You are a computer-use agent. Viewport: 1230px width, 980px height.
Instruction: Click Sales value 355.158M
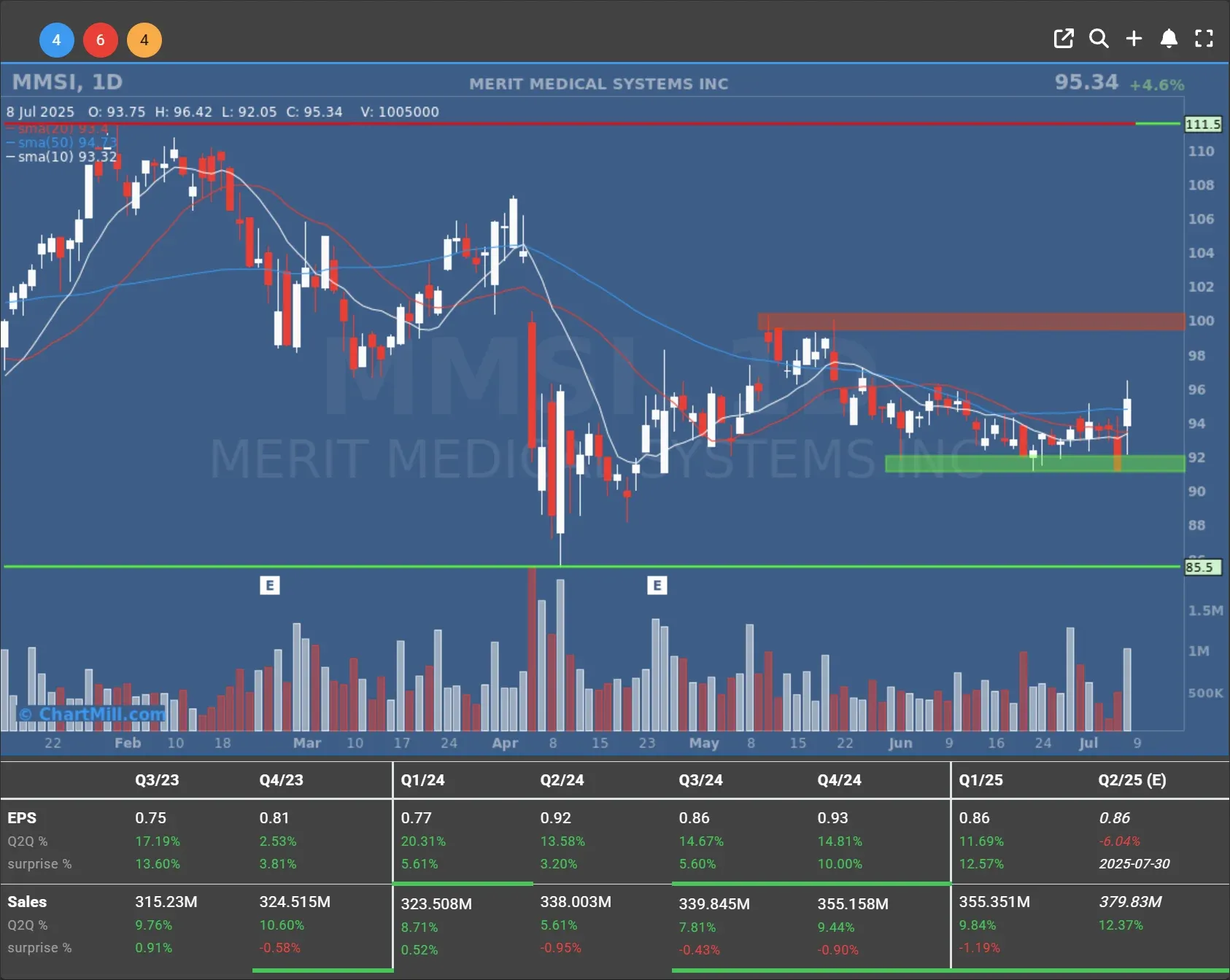pos(853,903)
